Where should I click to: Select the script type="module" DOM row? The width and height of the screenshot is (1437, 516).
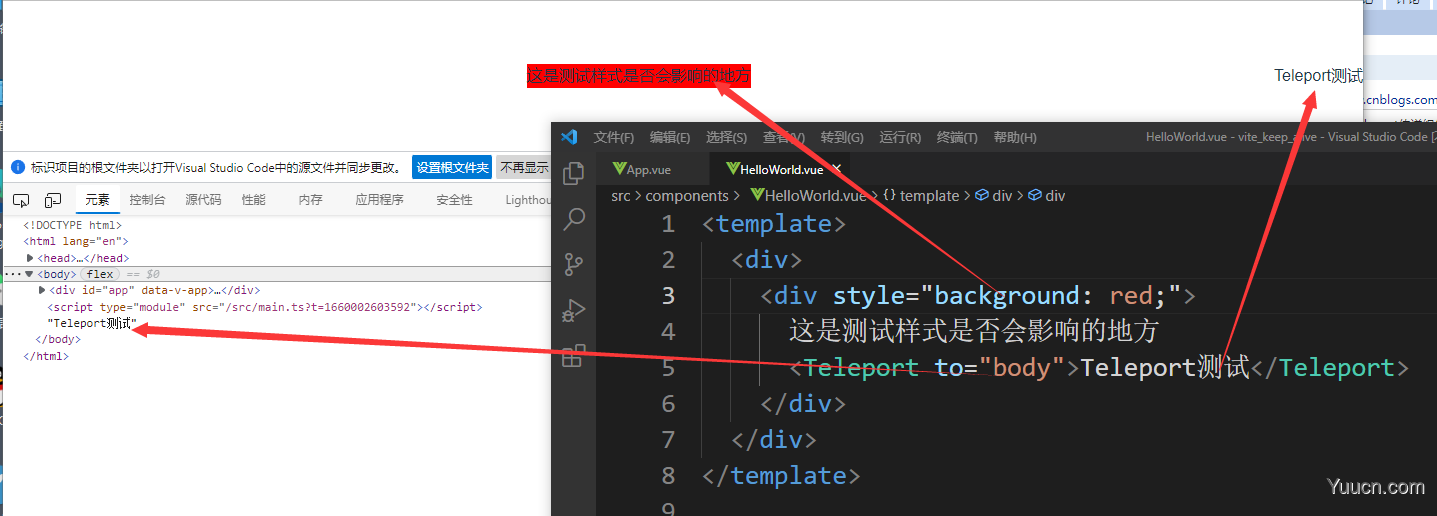click(265, 307)
